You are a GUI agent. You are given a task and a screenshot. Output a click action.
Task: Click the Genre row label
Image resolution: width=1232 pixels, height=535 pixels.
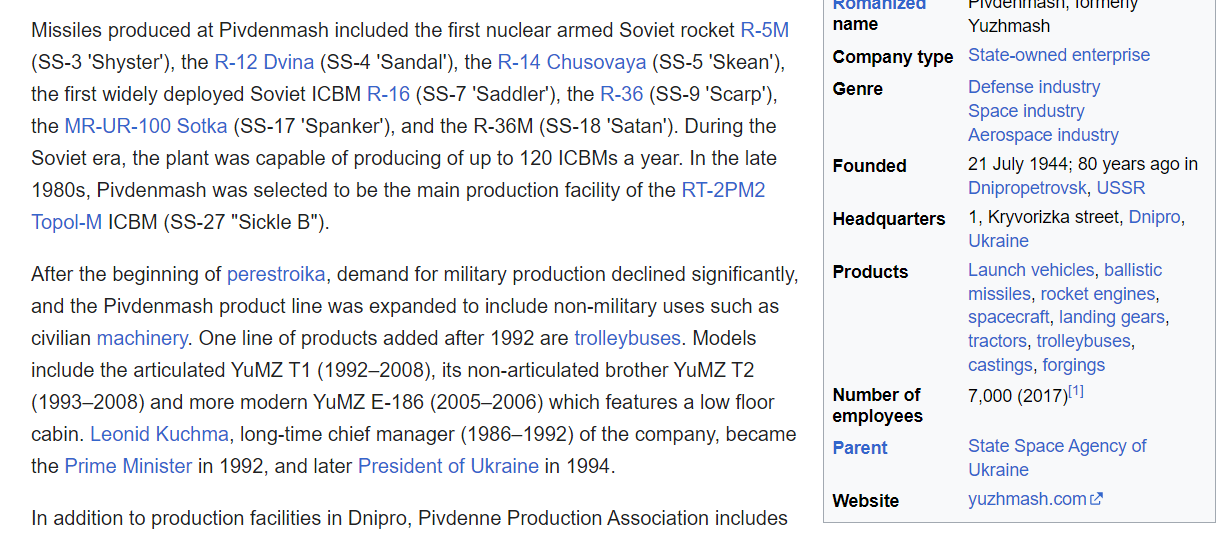[857, 88]
